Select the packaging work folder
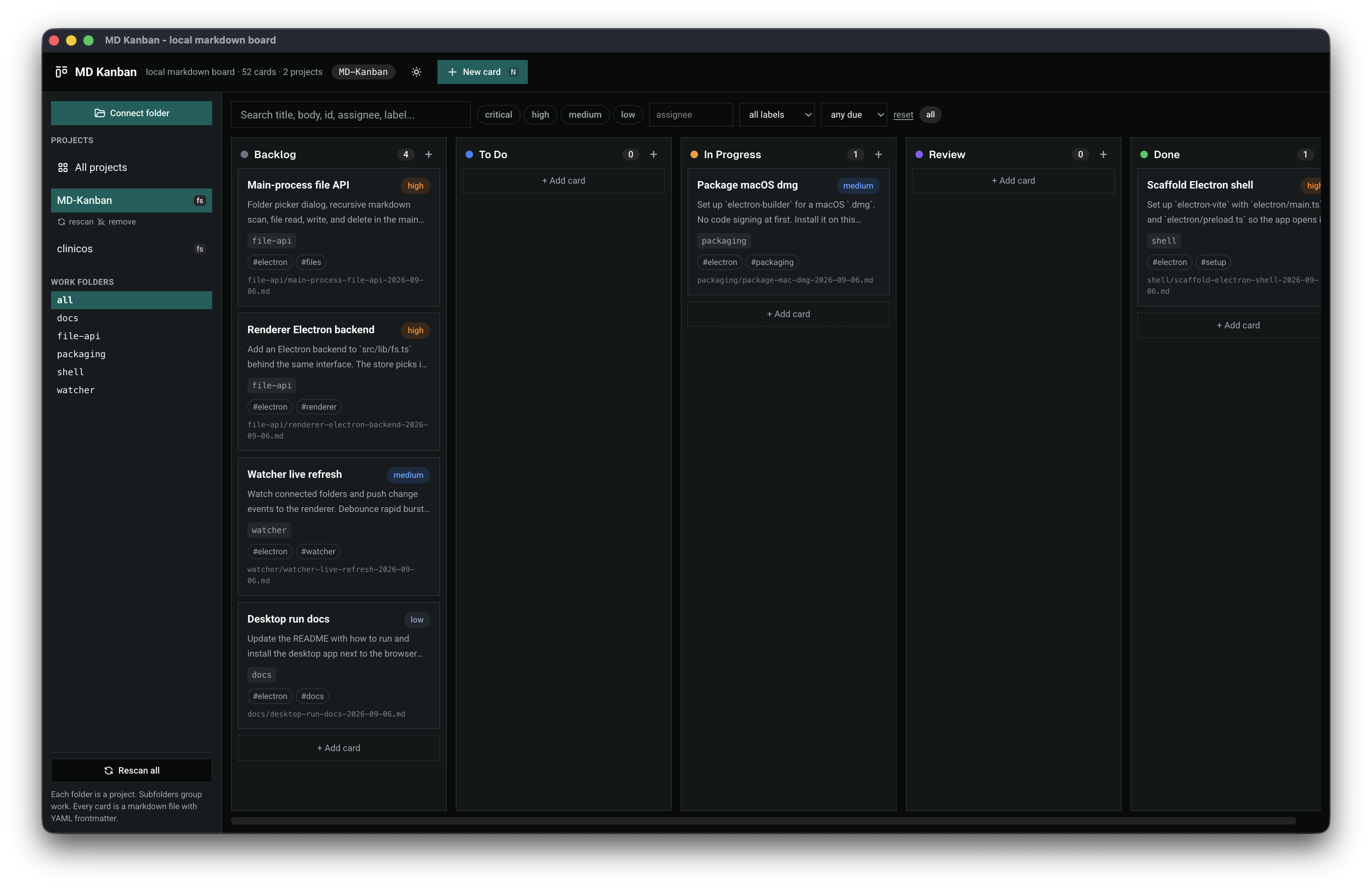Image resolution: width=1372 pixels, height=889 pixels. (132, 354)
